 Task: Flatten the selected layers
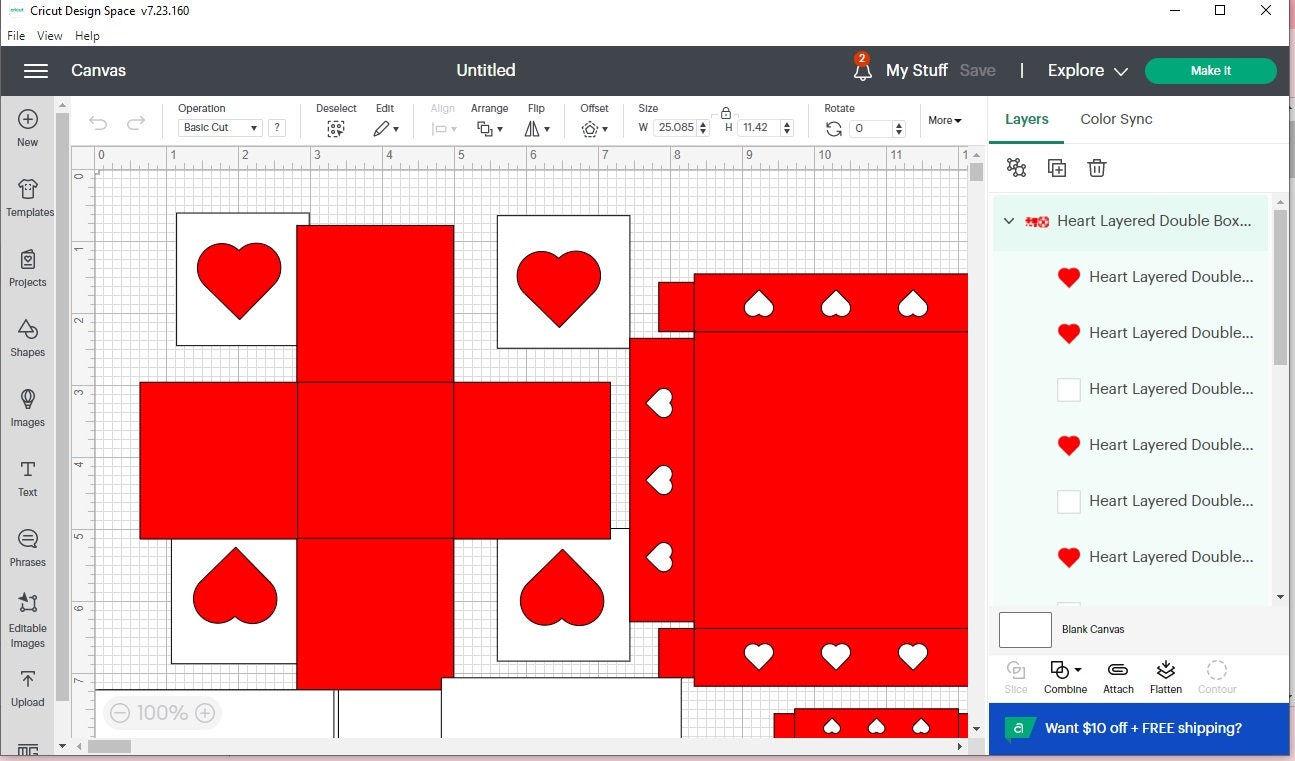[x=1165, y=676]
